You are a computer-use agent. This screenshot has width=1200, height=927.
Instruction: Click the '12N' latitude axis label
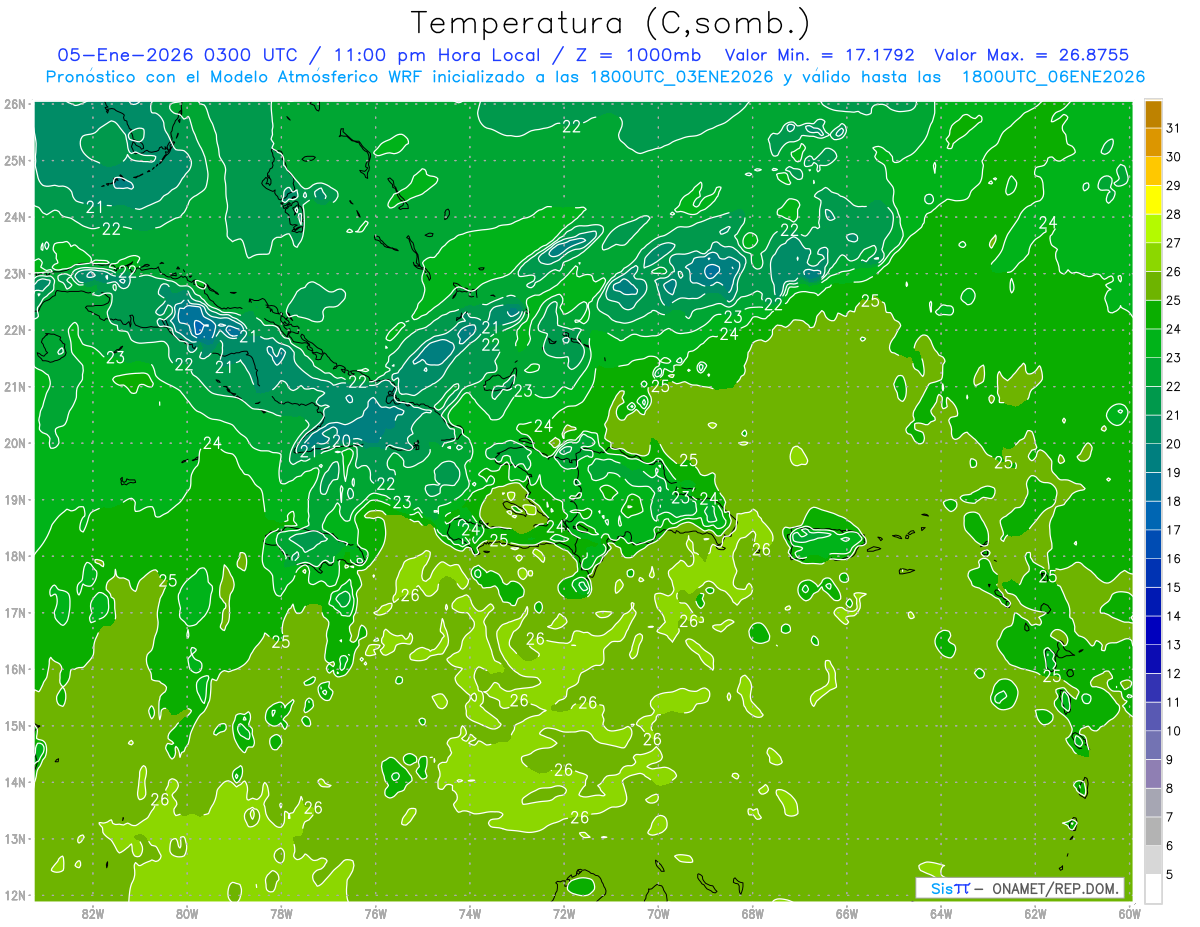[x=14, y=895]
